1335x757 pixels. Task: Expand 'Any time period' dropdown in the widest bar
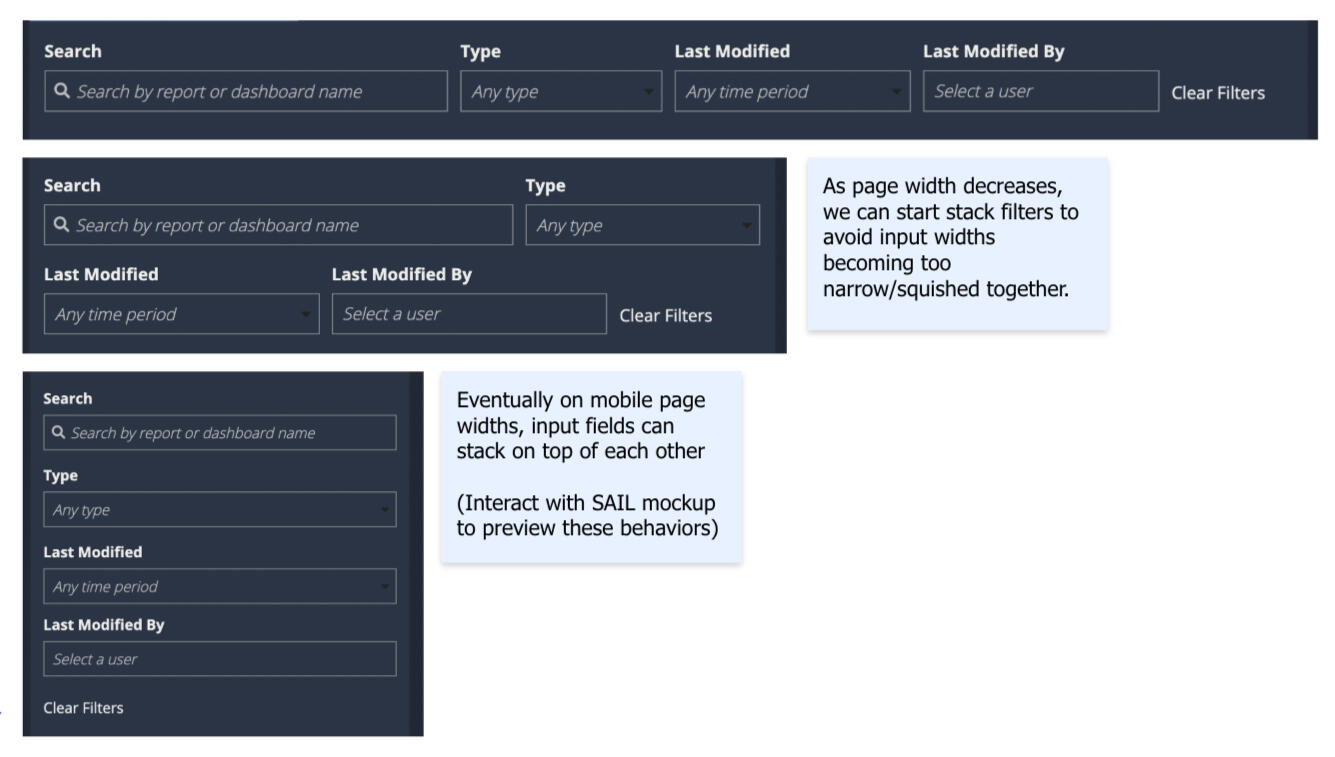tap(792, 92)
